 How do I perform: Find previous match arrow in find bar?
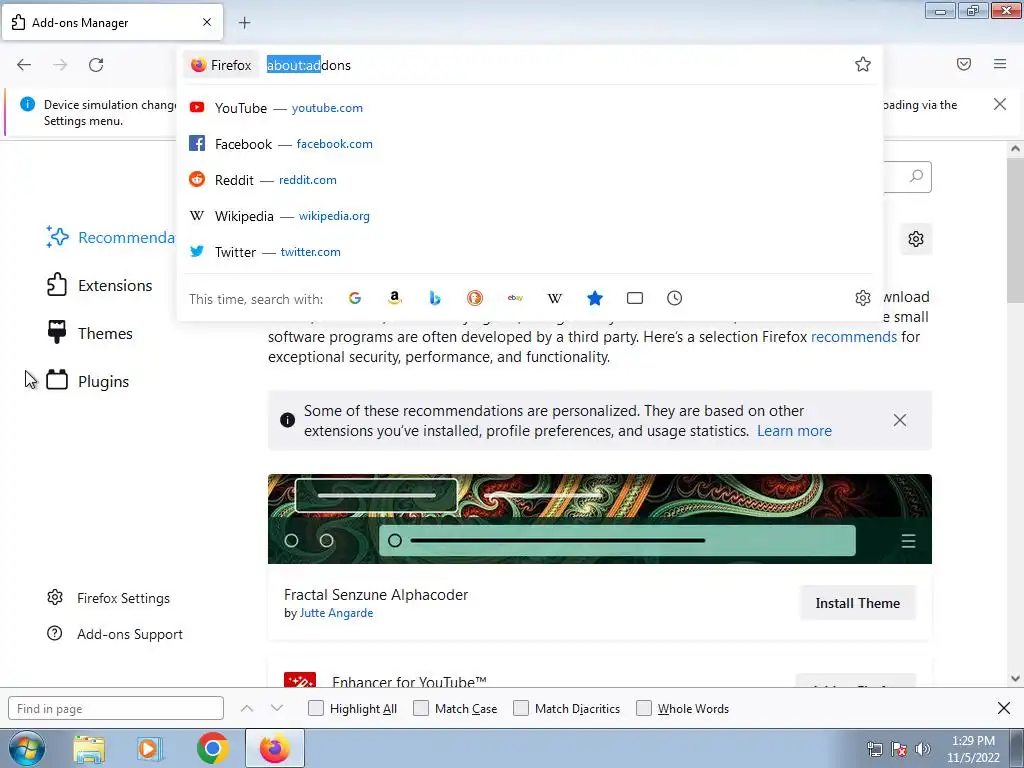point(247,709)
